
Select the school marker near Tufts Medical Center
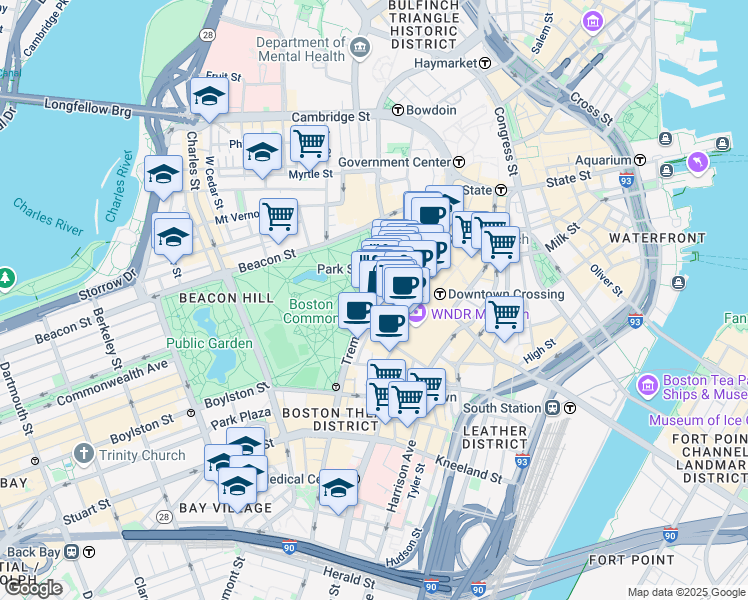tap(338, 490)
